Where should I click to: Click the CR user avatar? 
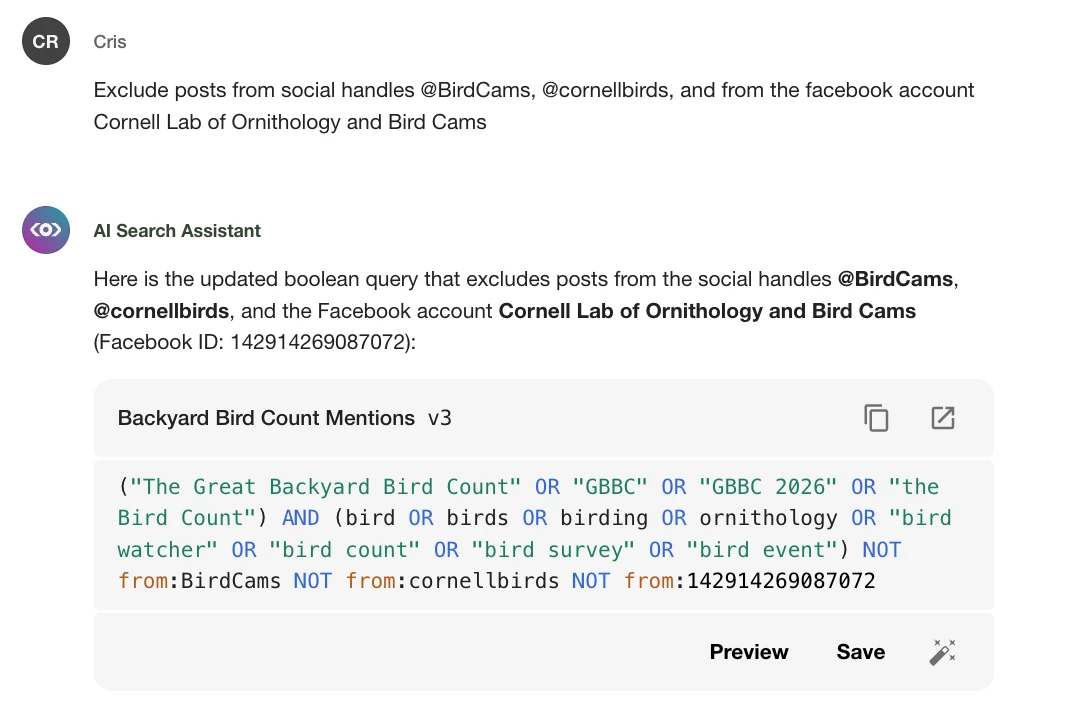click(46, 42)
